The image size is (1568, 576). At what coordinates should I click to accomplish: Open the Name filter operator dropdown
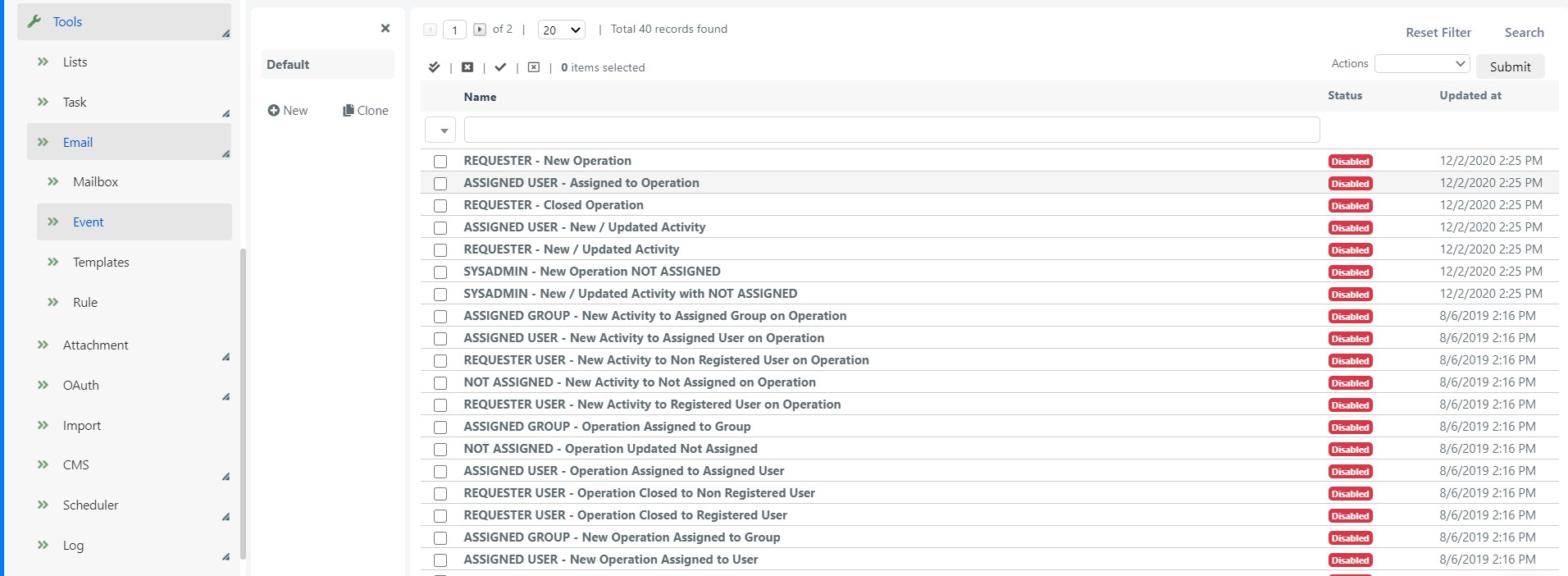click(x=440, y=130)
